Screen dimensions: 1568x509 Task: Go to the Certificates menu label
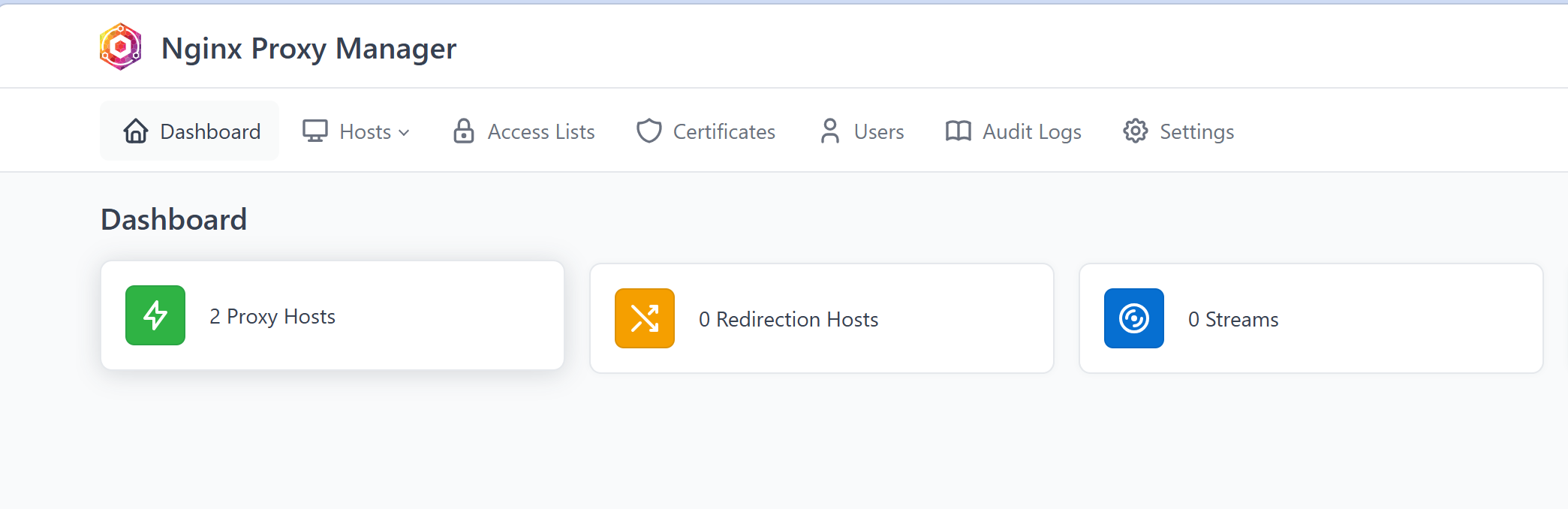coord(724,131)
